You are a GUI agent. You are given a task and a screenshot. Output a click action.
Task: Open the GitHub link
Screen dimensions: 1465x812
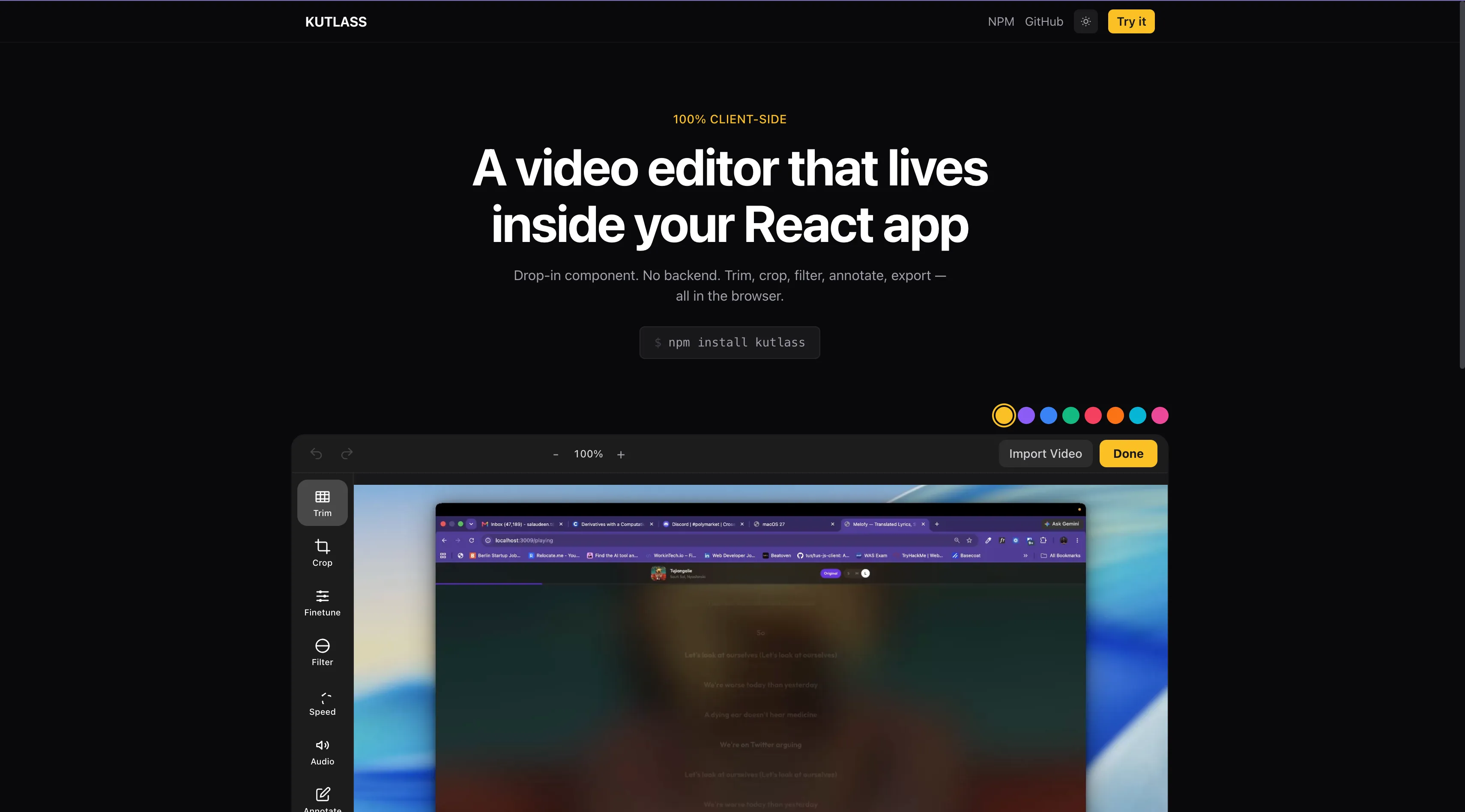coord(1044,21)
